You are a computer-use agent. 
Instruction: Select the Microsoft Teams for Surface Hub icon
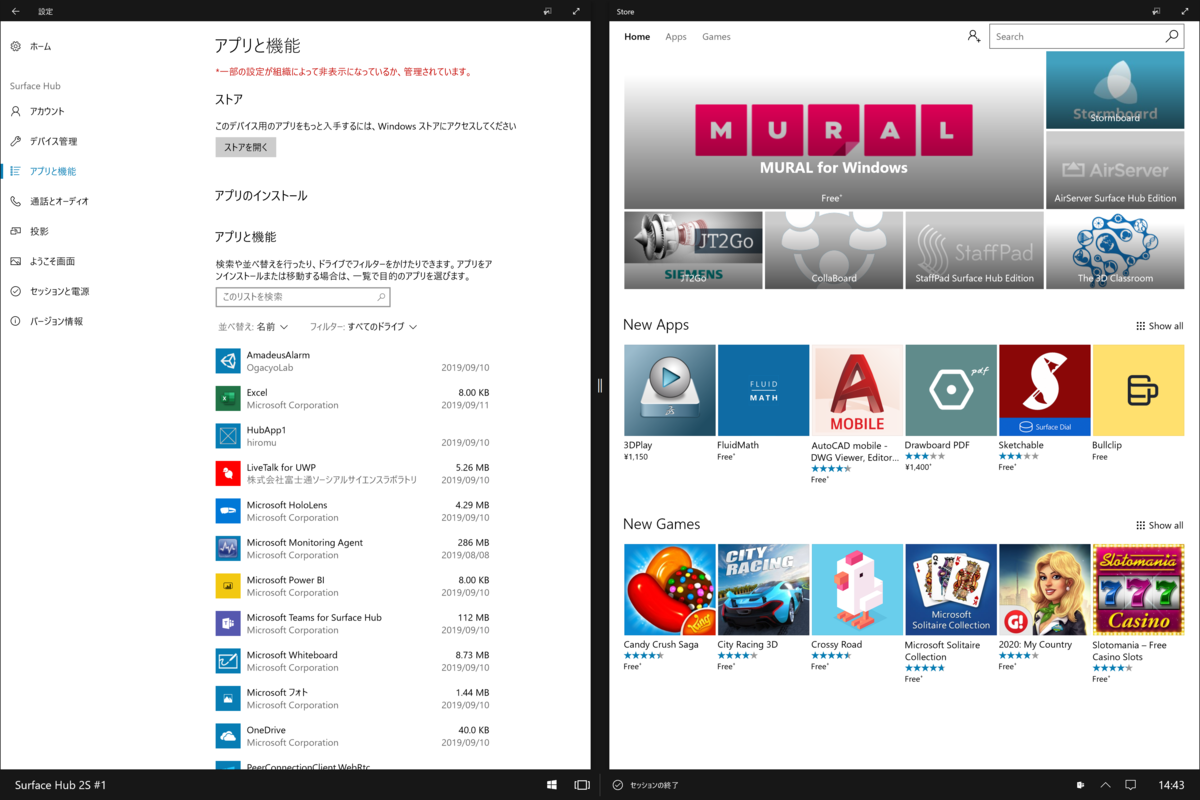pyautogui.click(x=228, y=623)
